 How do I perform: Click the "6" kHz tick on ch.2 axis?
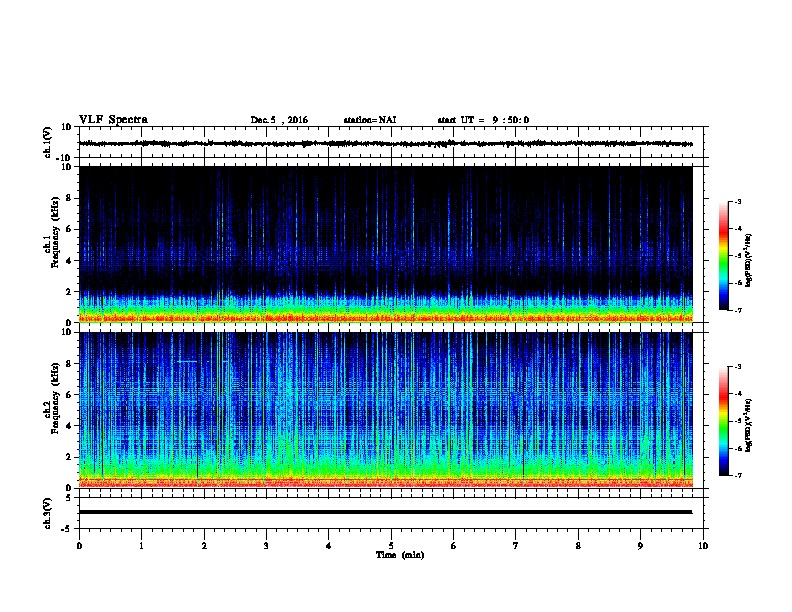point(69,395)
